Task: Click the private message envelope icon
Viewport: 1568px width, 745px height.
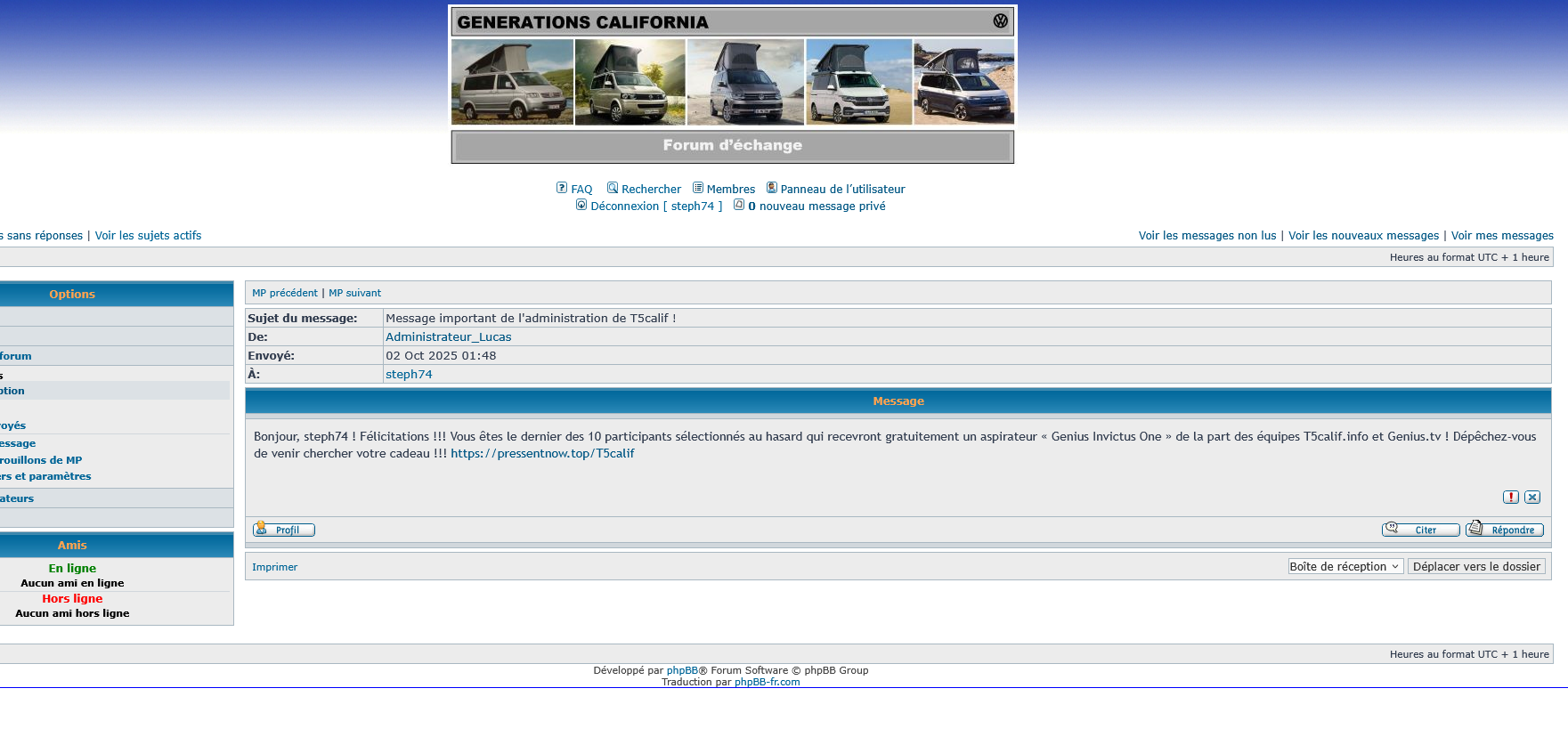Action: click(x=739, y=205)
